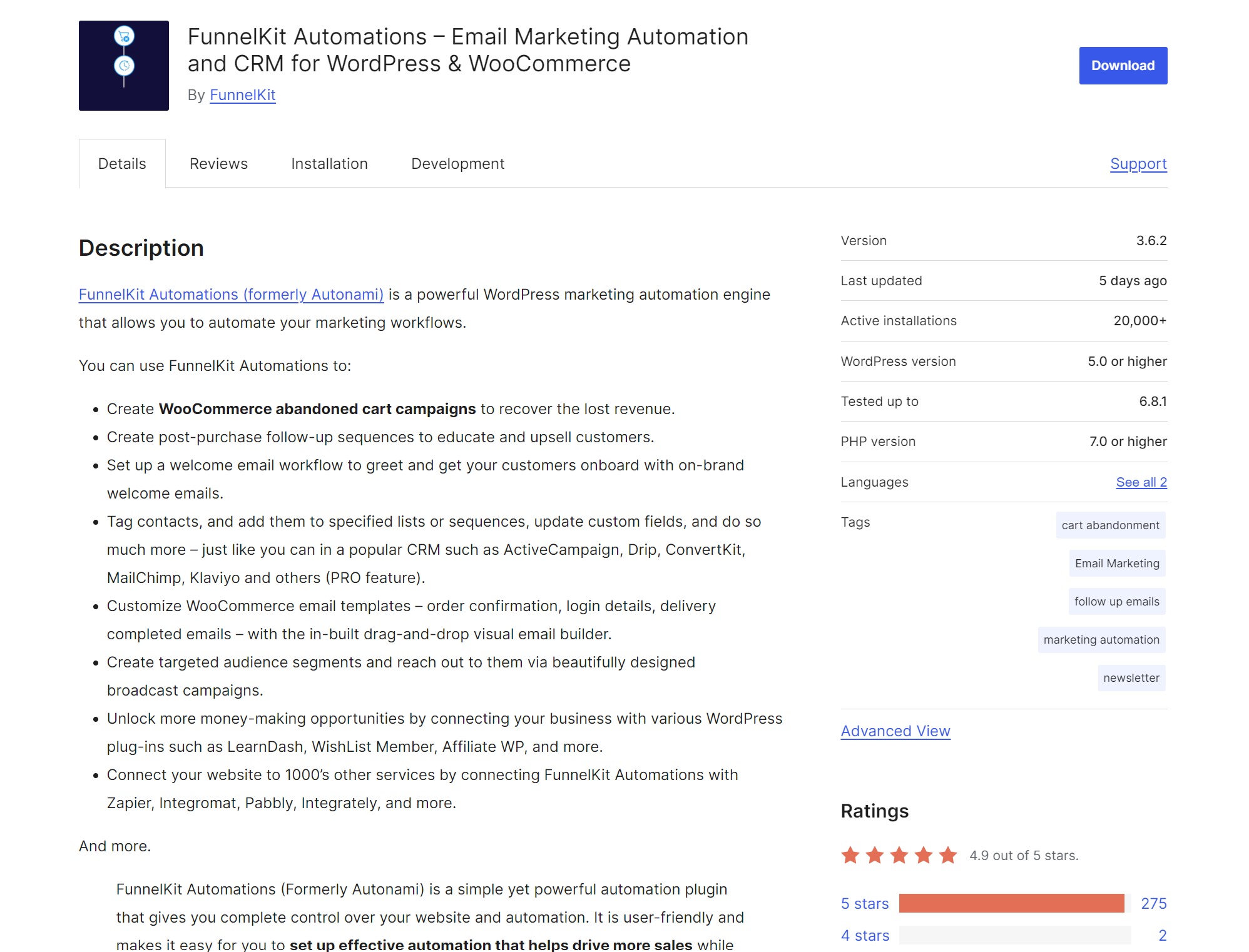Select the Email Marketing tag

point(1117,564)
